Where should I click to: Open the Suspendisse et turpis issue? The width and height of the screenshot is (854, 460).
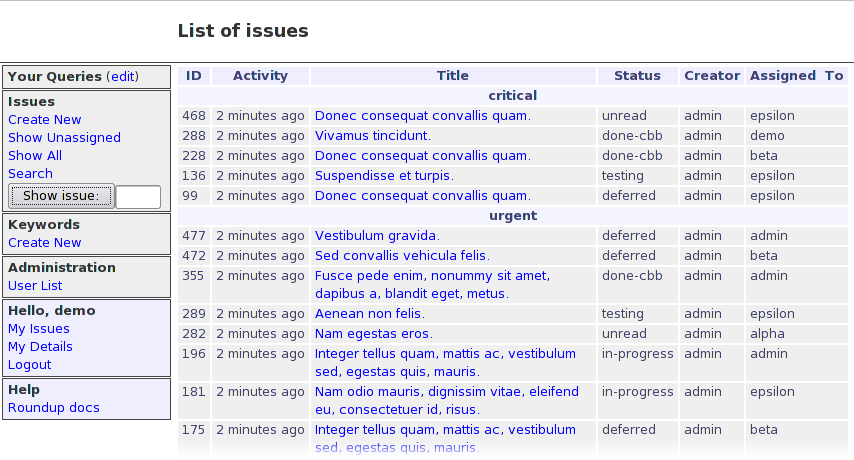click(x=384, y=176)
